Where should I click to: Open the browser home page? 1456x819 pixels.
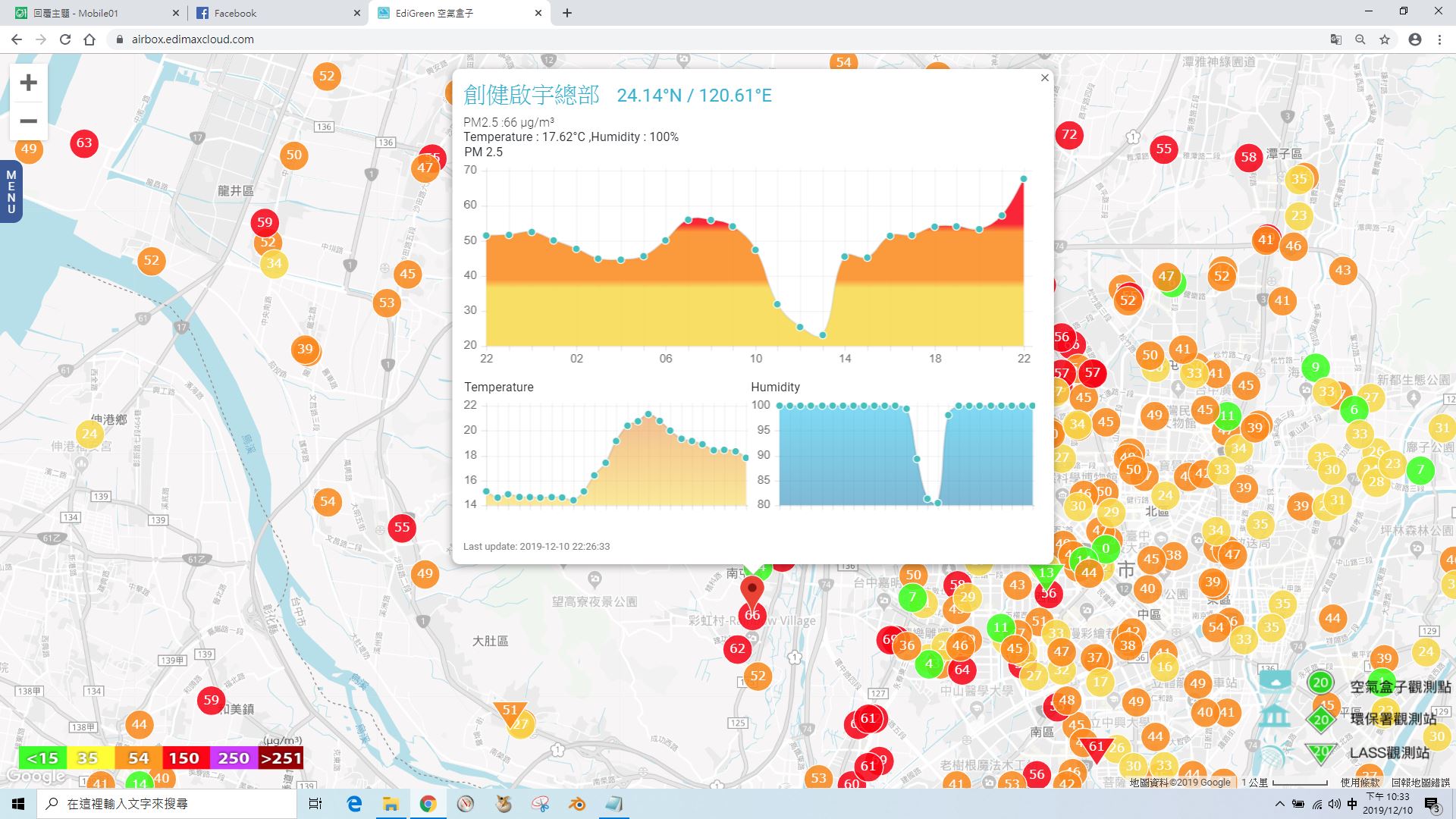89,39
